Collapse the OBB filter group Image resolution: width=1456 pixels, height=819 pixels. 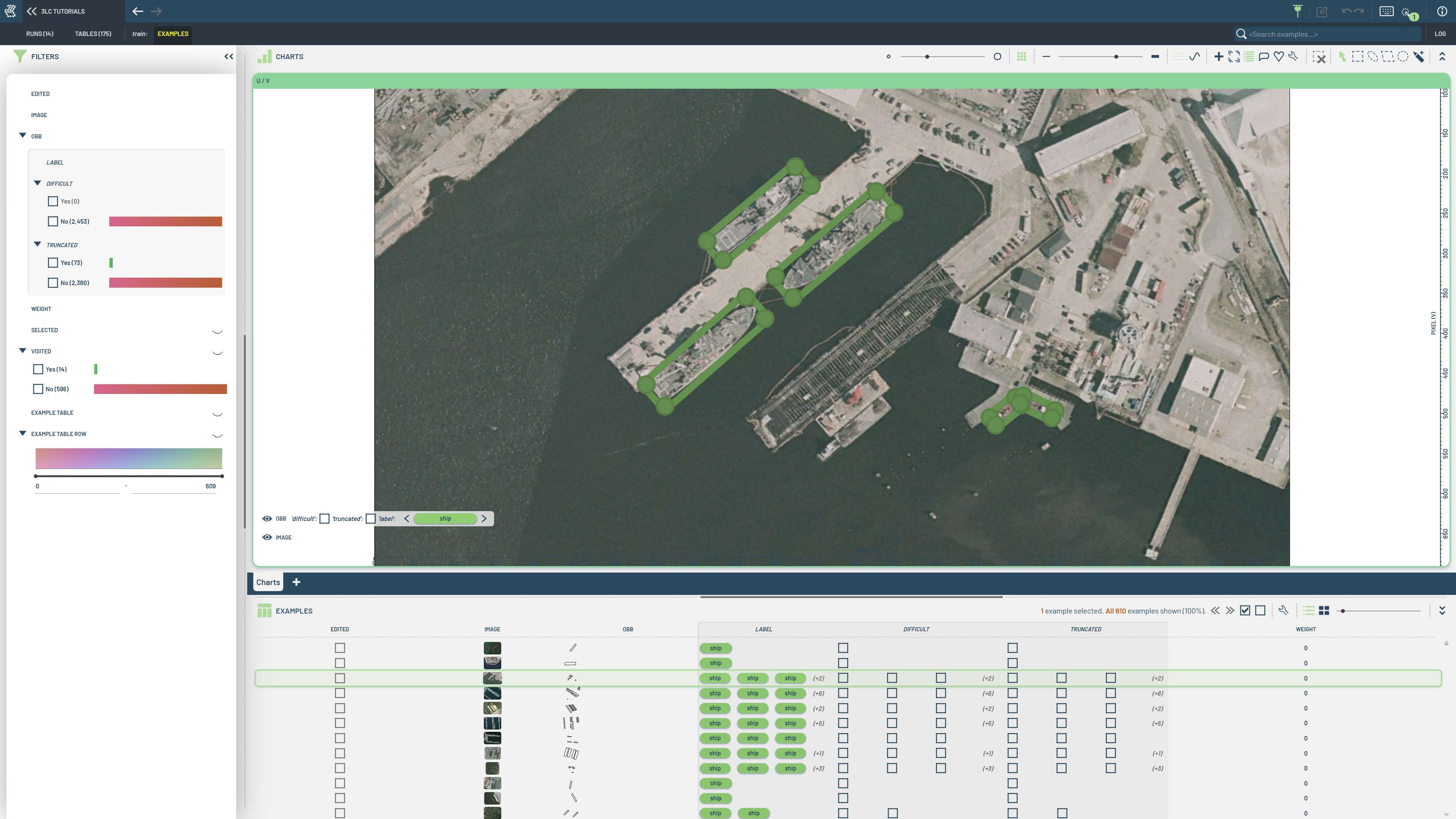(23, 136)
